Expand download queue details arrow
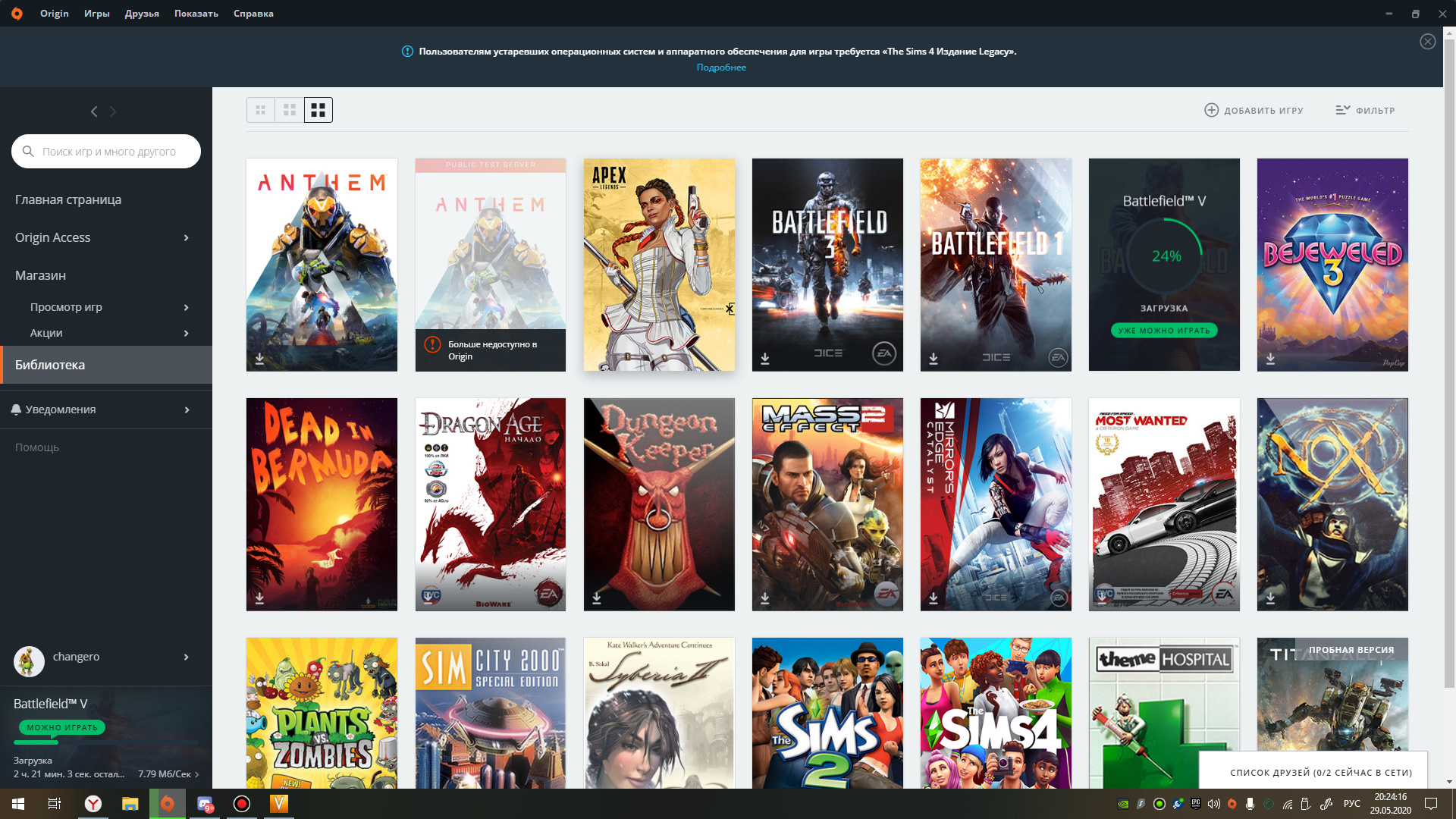This screenshot has height=819, width=1456. (x=197, y=774)
